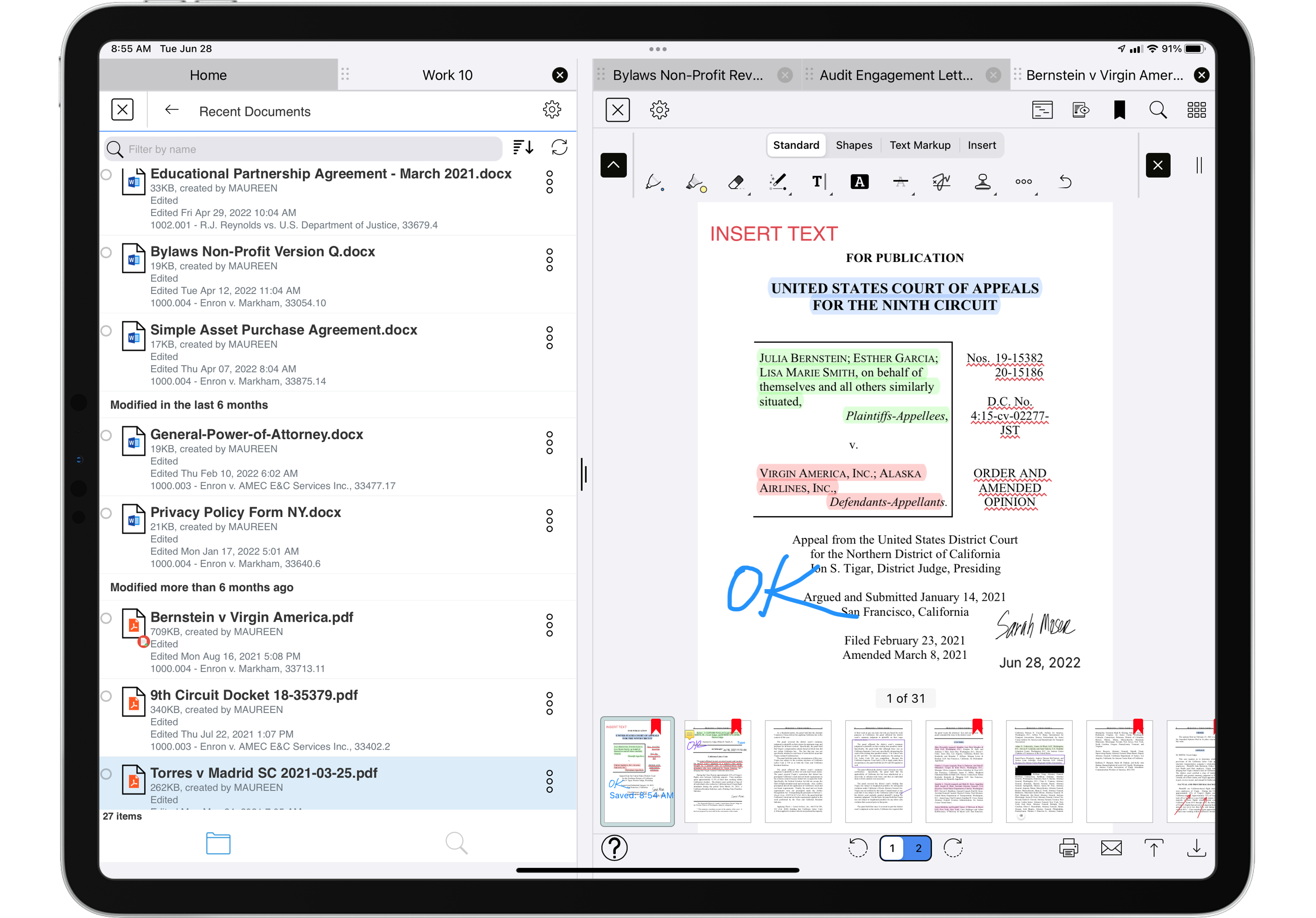Open options for General-Power-of-Attorney.docx

(549, 443)
